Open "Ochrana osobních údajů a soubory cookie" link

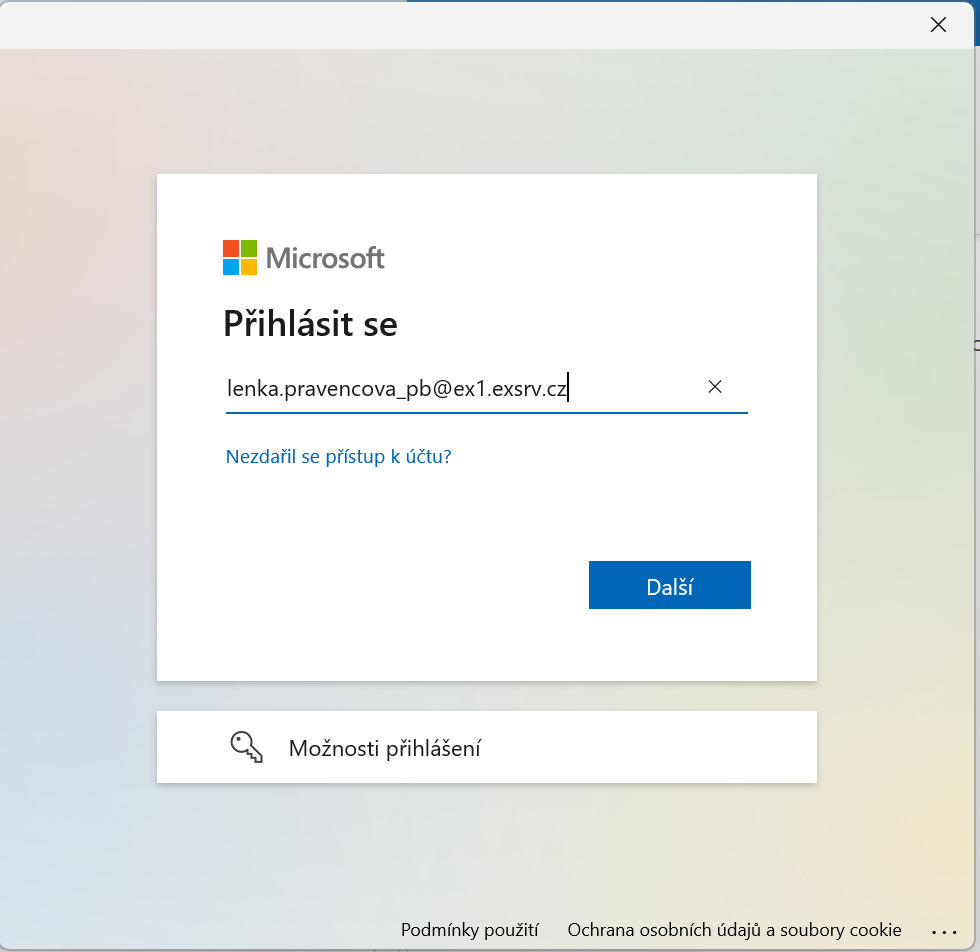[734, 930]
